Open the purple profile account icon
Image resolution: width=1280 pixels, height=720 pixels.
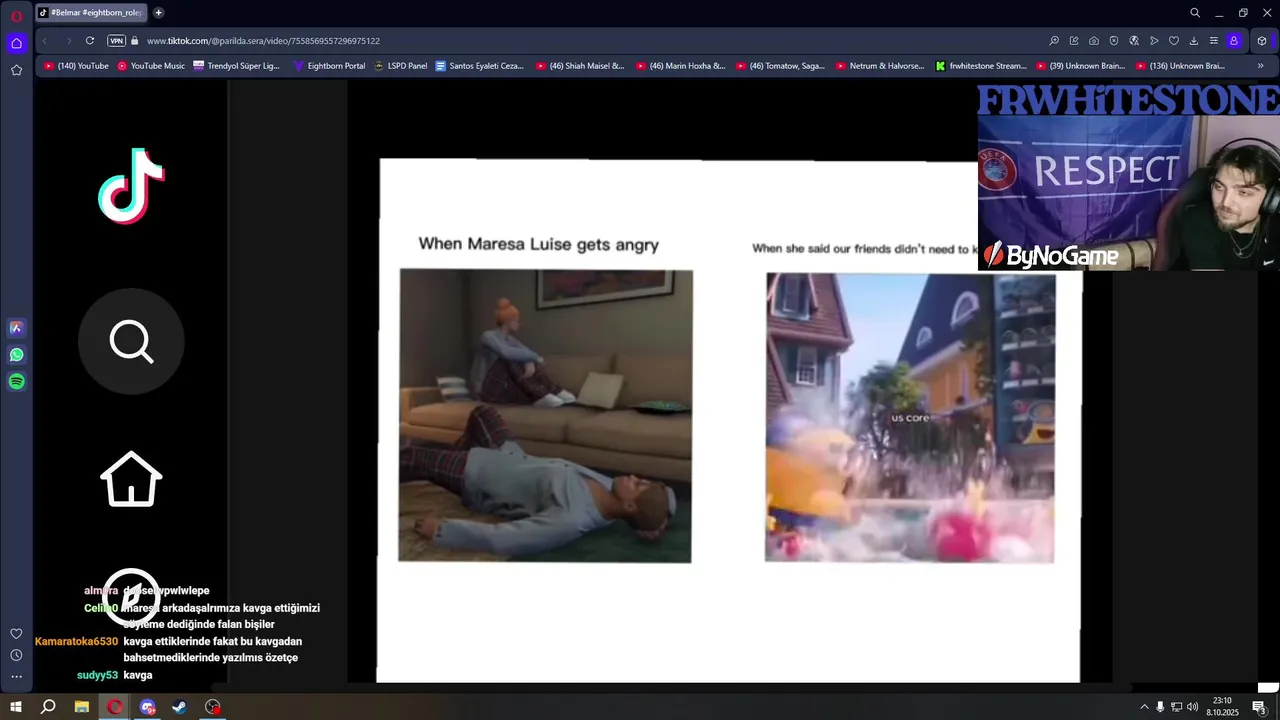pos(1234,41)
